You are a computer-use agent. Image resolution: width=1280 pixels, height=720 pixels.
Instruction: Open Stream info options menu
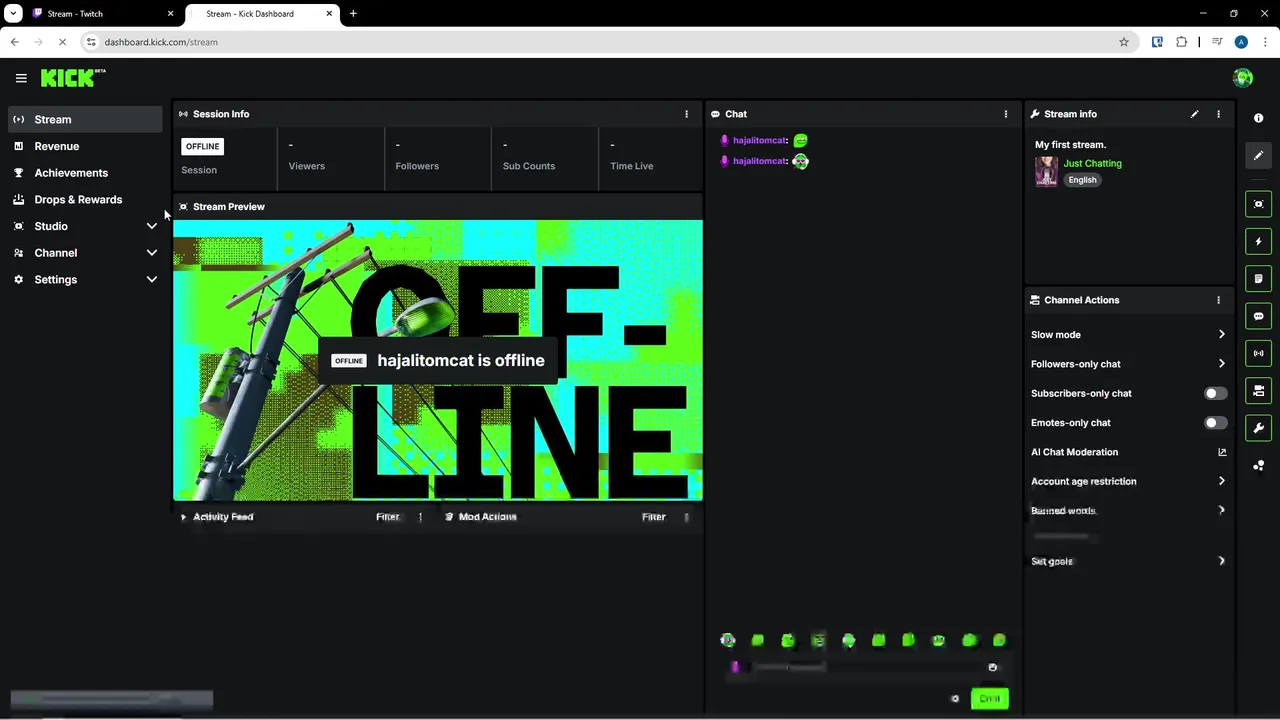tap(1218, 114)
